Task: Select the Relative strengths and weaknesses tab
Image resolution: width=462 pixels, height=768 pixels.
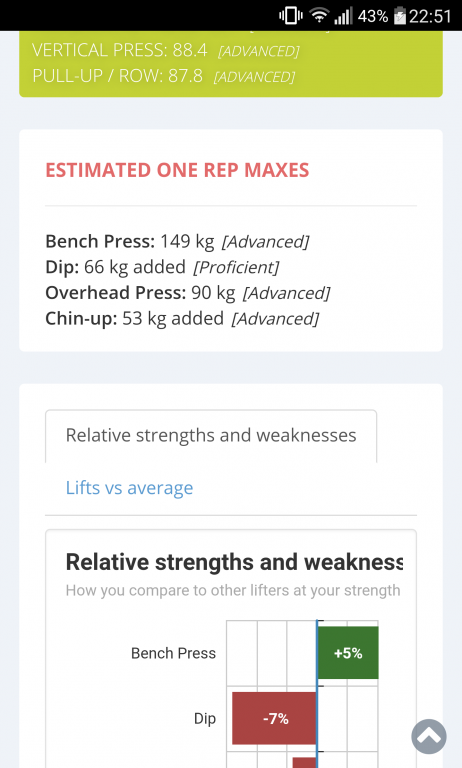Action: coord(211,435)
